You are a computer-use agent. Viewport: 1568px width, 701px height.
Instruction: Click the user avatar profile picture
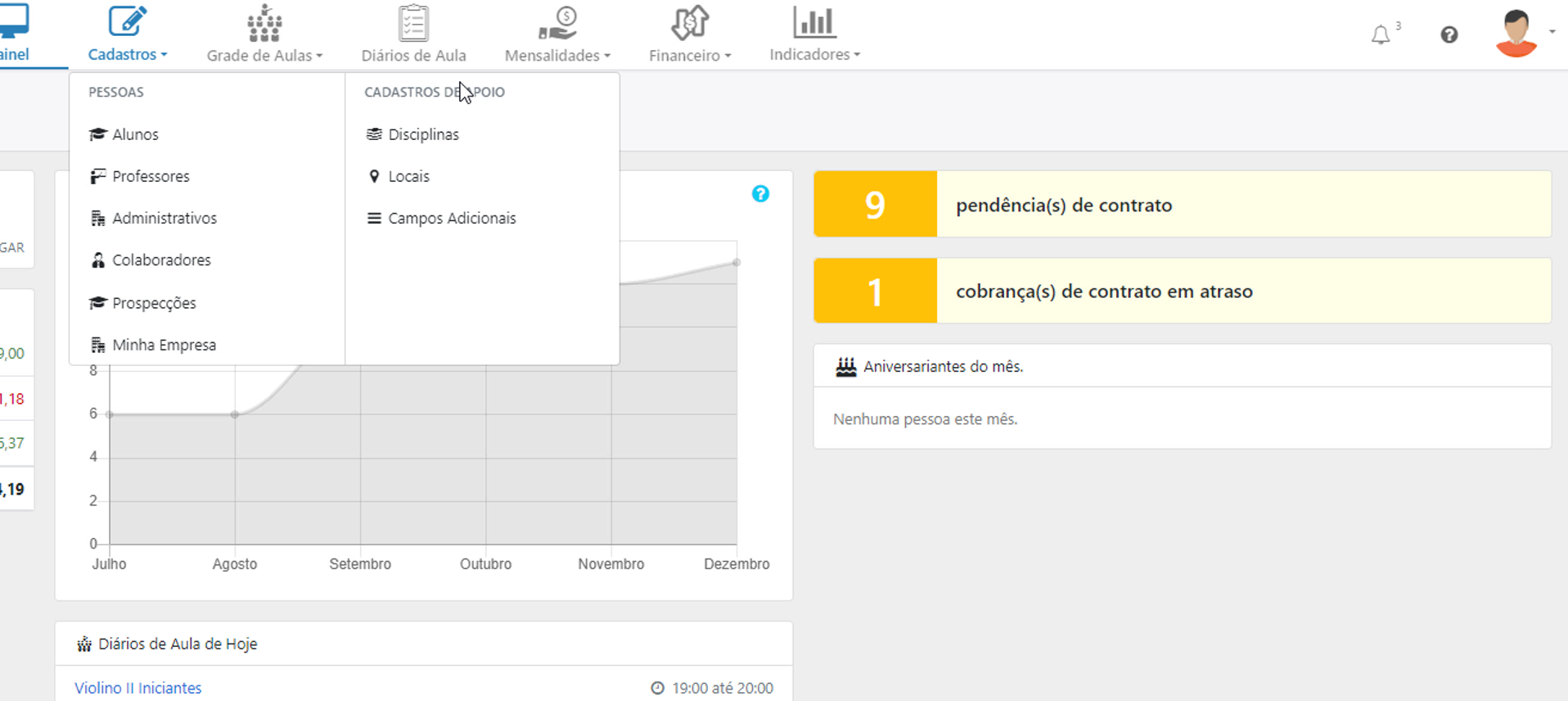coord(1516,34)
